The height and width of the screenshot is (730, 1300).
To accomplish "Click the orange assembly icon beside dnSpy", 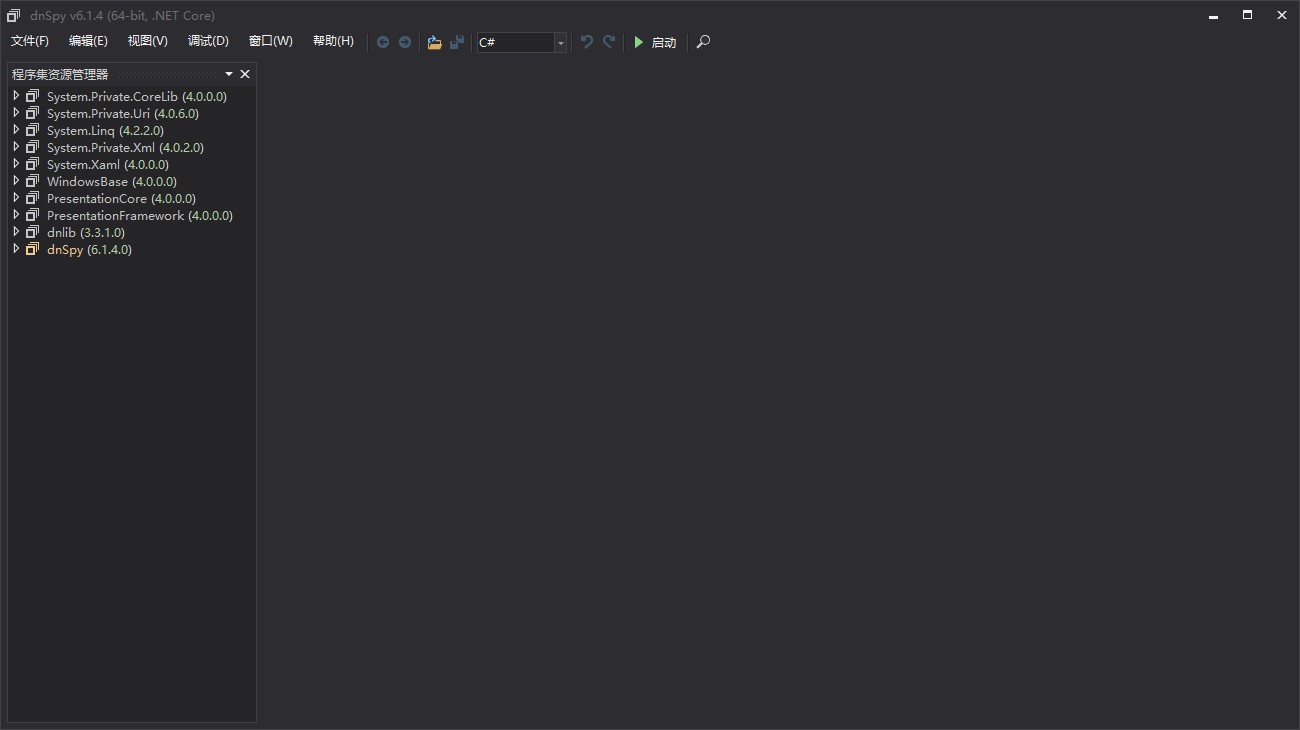I will pos(33,249).
